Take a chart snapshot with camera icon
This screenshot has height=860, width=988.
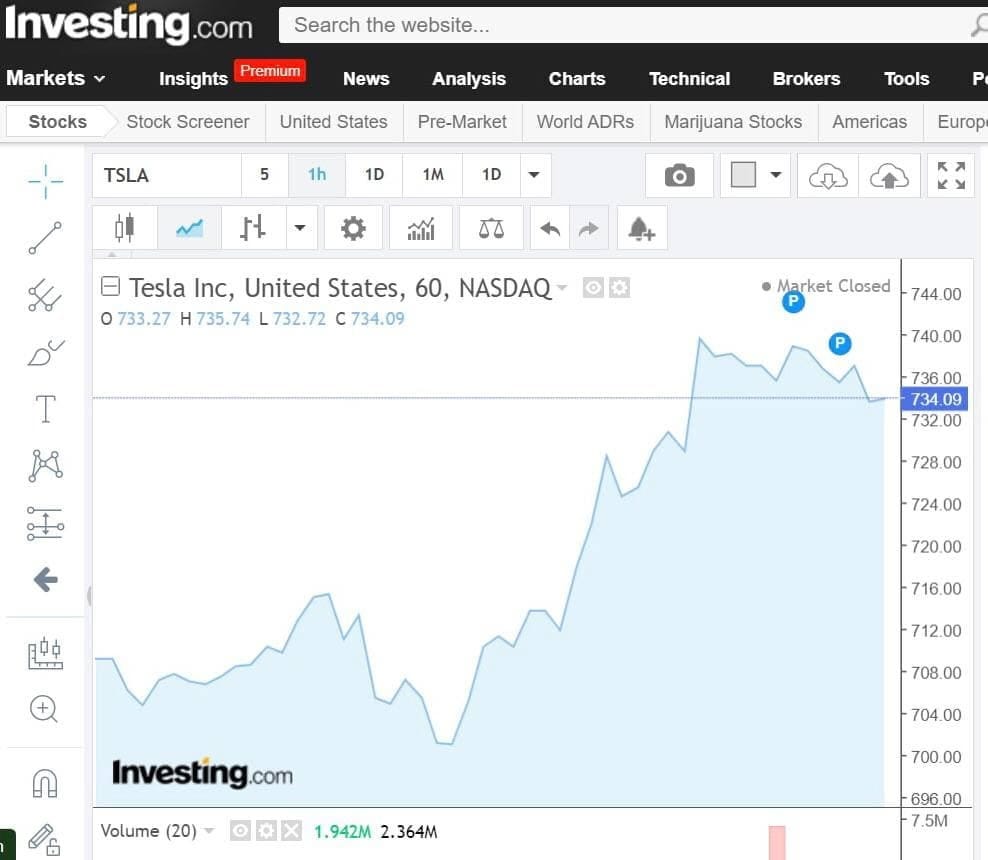click(x=679, y=175)
